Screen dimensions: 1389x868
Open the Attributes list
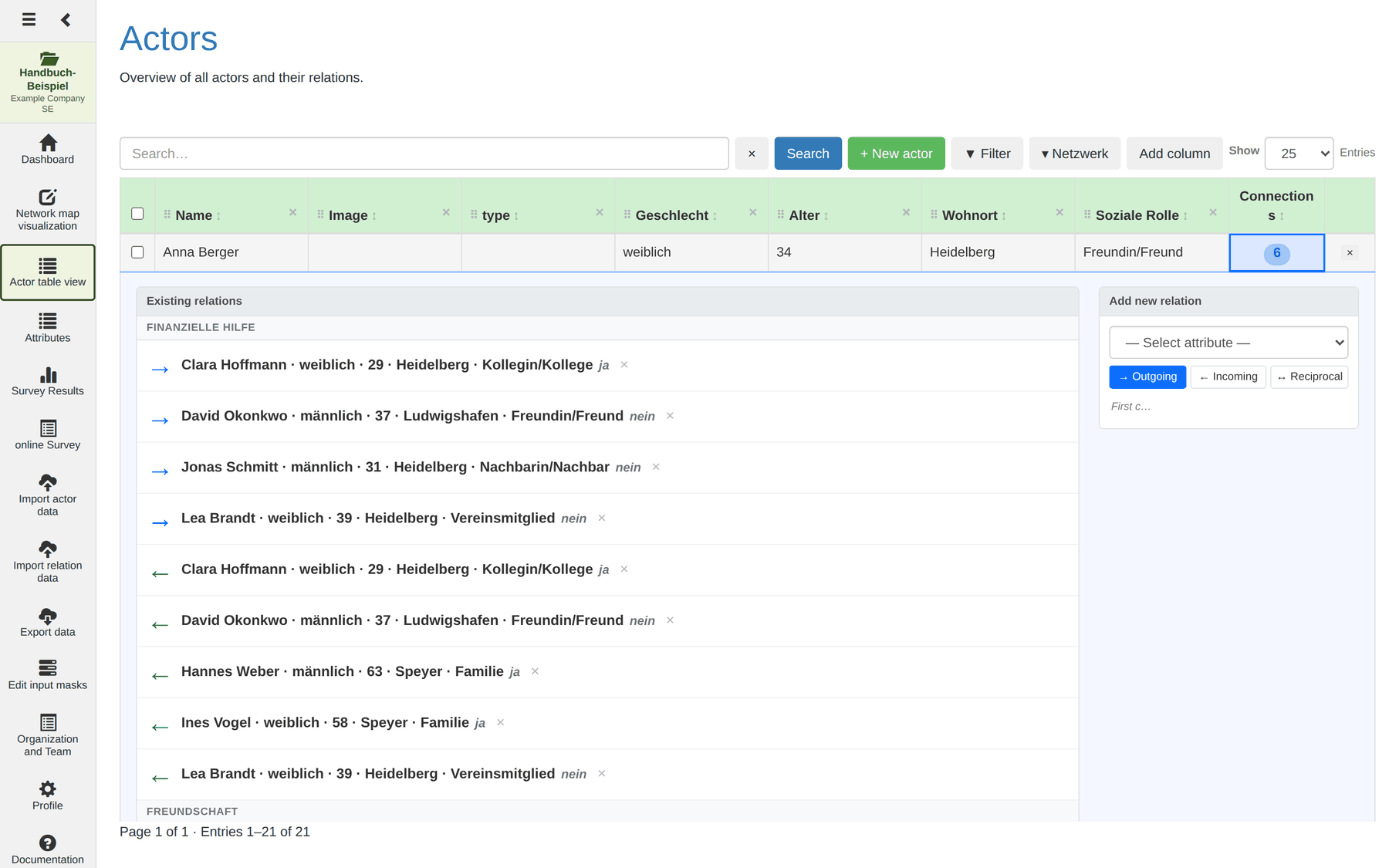[x=48, y=327]
